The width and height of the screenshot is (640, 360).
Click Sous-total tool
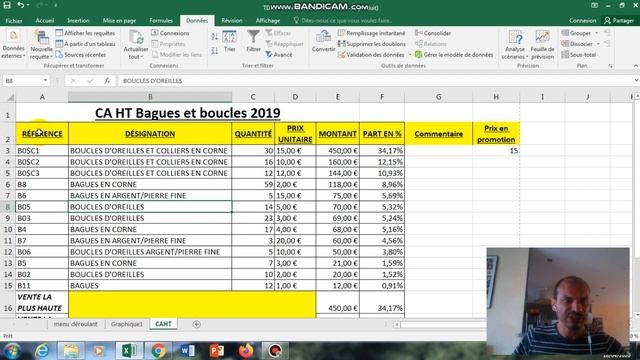[579, 54]
